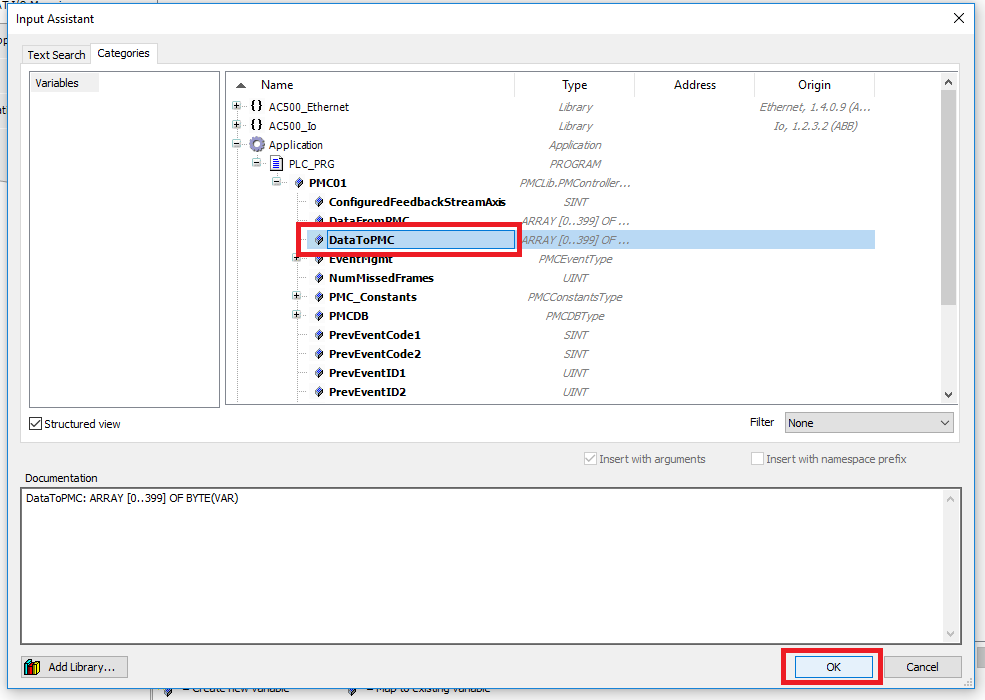Select the PMC01 function block icon
This screenshot has height=700, width=985.
pyautogui.click(x=300, y=182)
